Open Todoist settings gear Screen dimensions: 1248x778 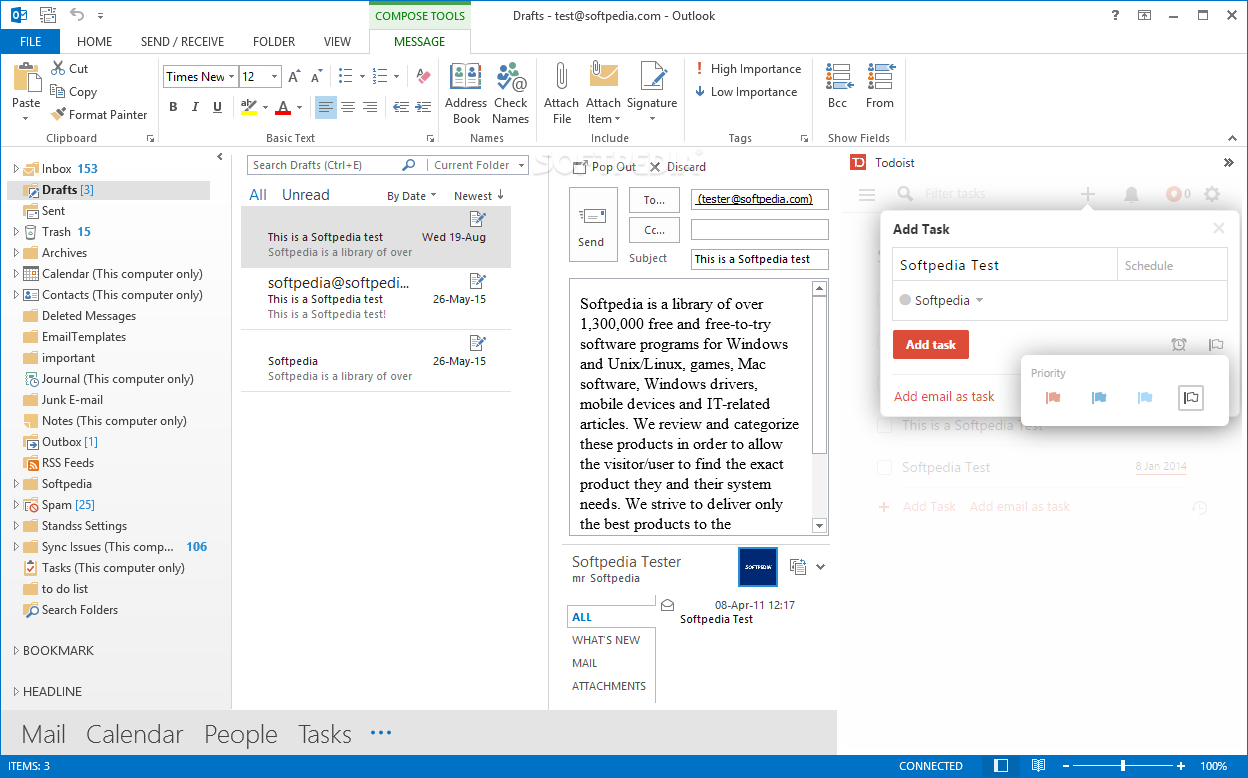[1212, 195]
